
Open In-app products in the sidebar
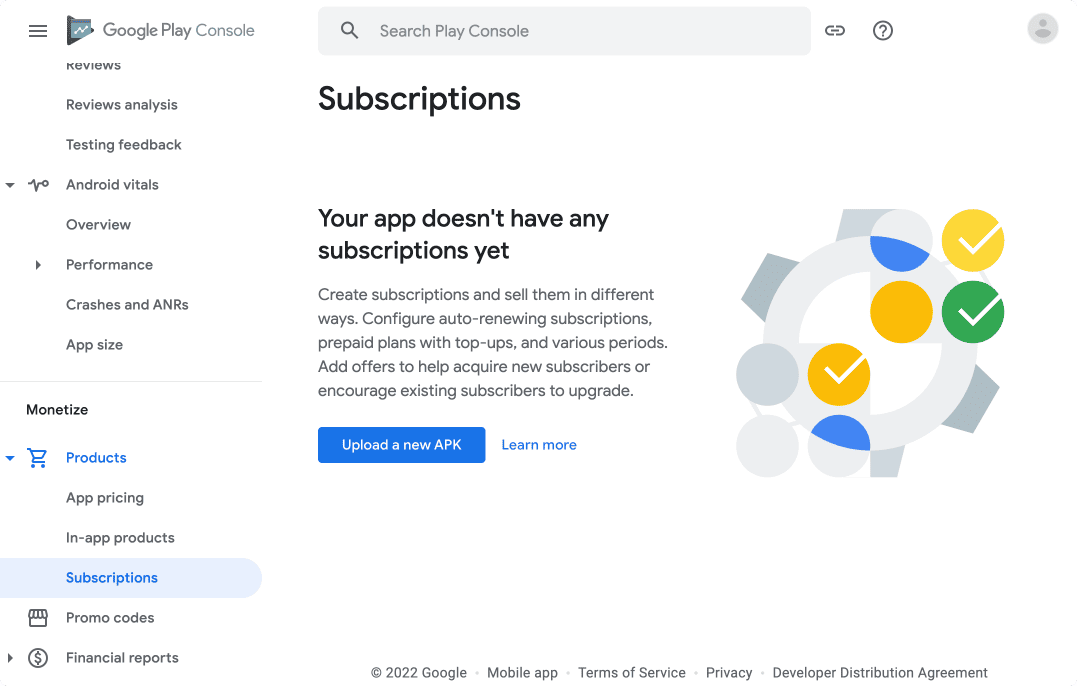[120, 538]
